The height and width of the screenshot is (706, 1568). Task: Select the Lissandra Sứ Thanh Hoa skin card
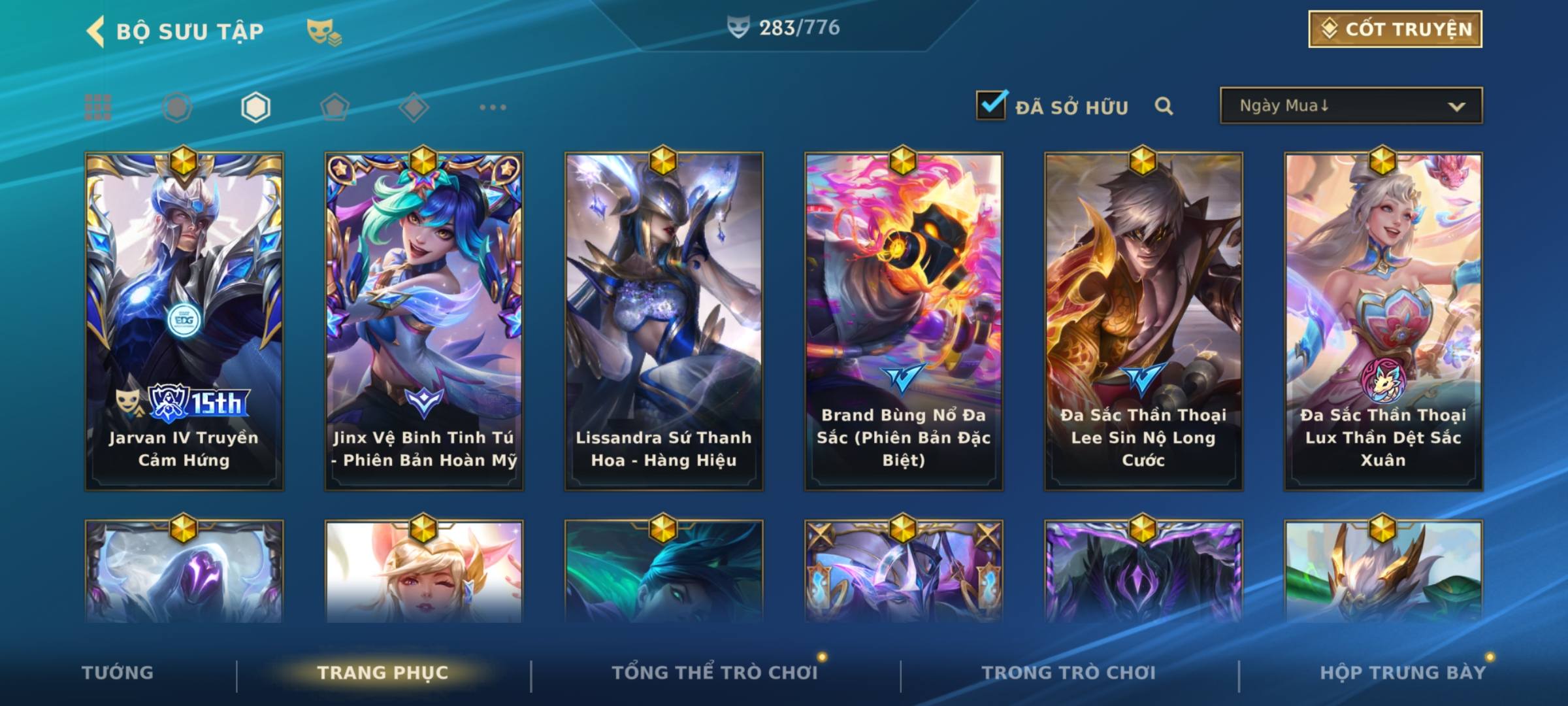click(664, 320)
